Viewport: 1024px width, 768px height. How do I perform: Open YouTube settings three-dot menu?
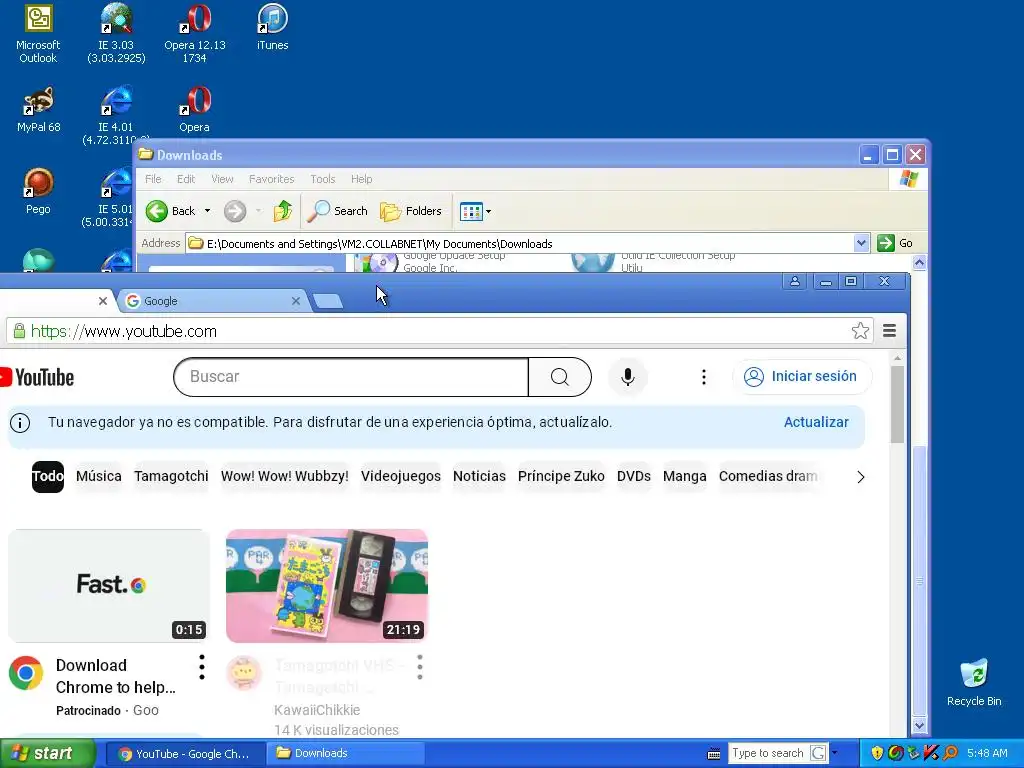click(703, 377)
